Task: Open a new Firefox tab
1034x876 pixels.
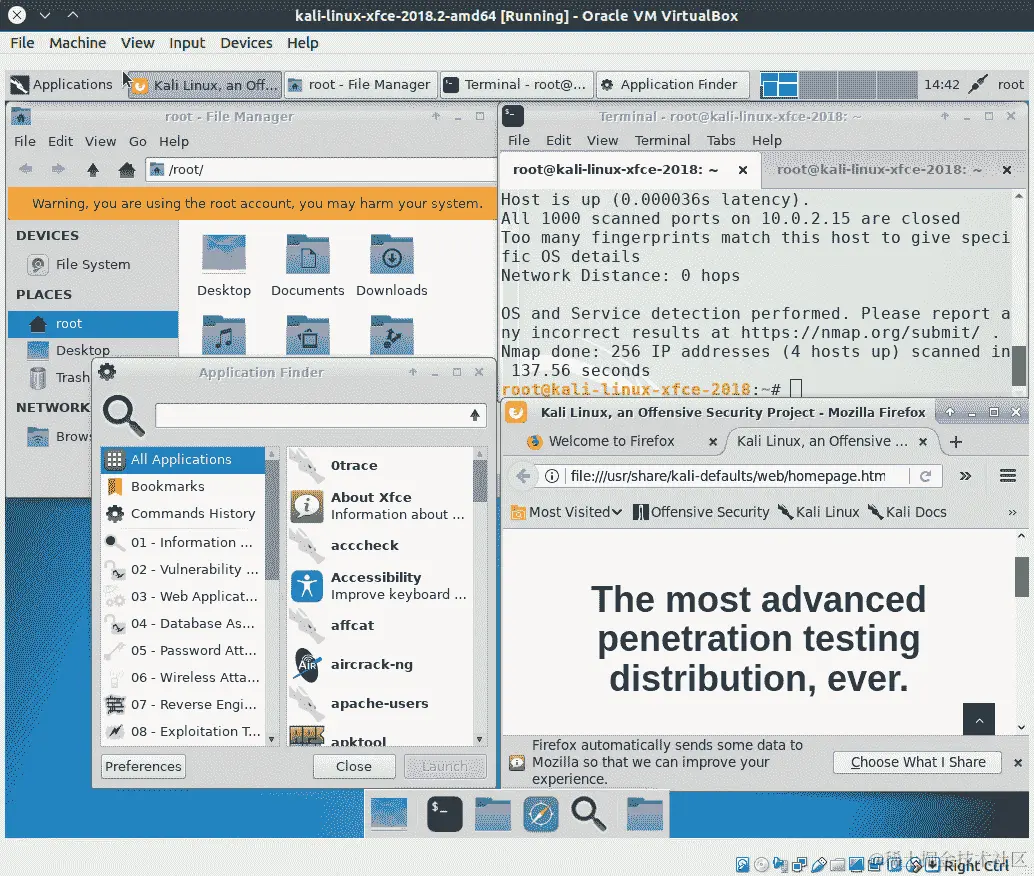Action: 956,442
